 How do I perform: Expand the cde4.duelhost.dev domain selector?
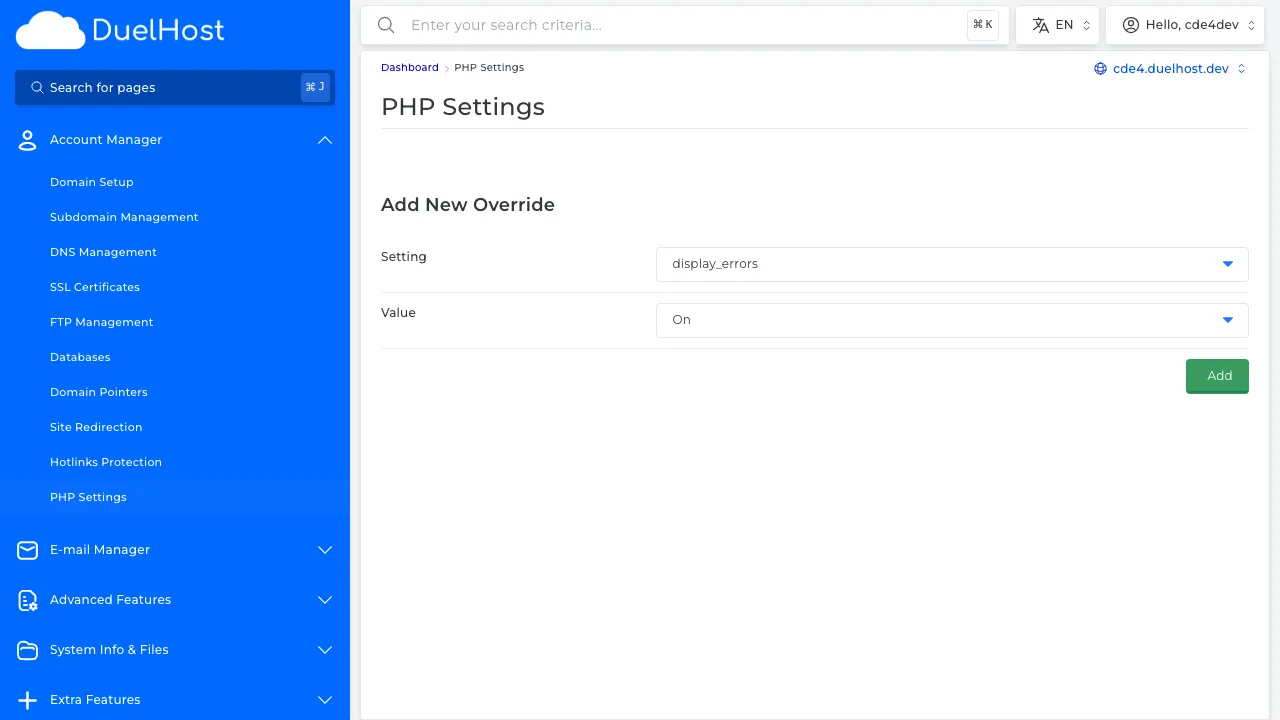[x=1241, y=69]
